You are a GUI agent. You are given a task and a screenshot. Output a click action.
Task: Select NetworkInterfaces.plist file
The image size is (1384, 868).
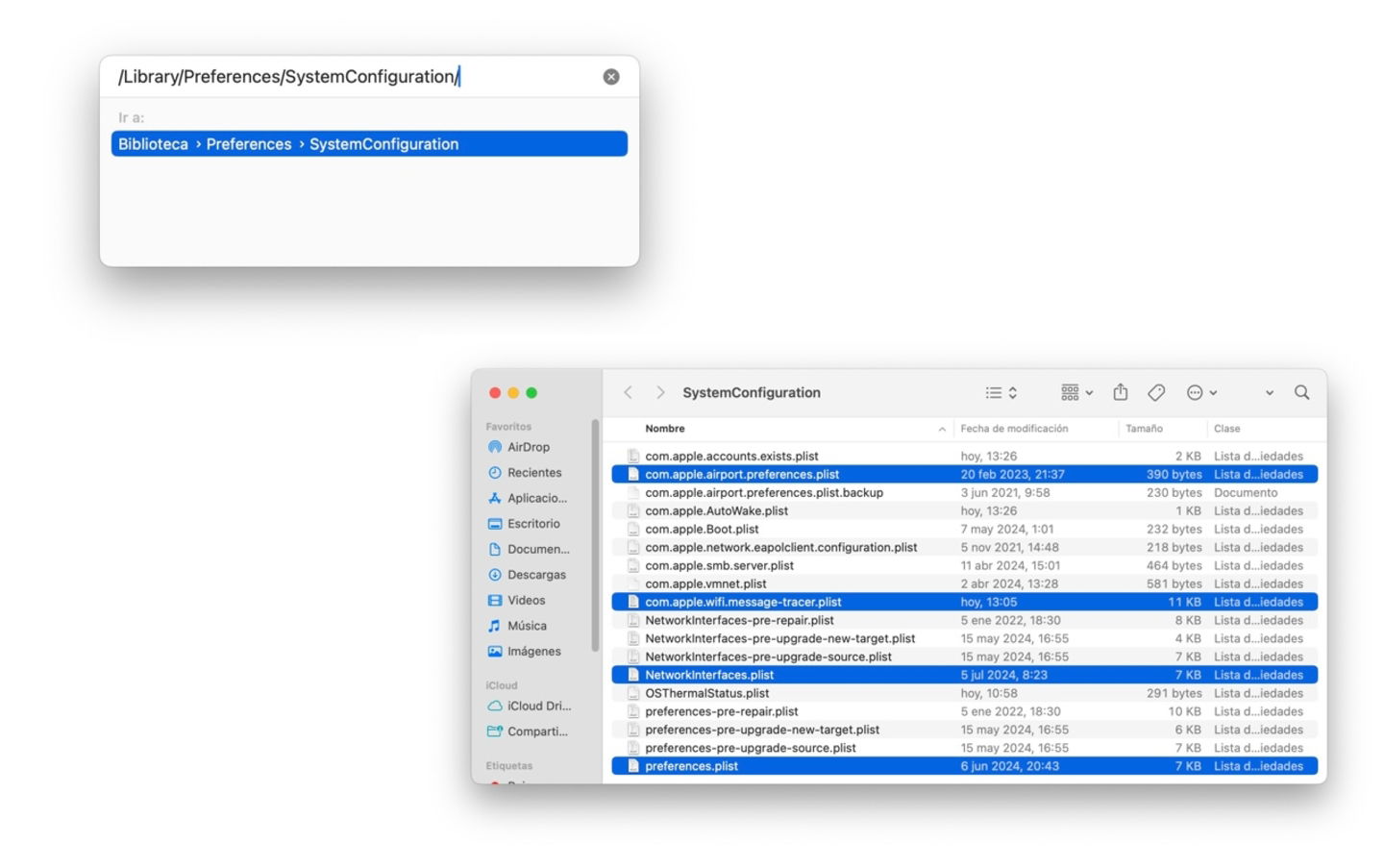[x=964, y=676]
